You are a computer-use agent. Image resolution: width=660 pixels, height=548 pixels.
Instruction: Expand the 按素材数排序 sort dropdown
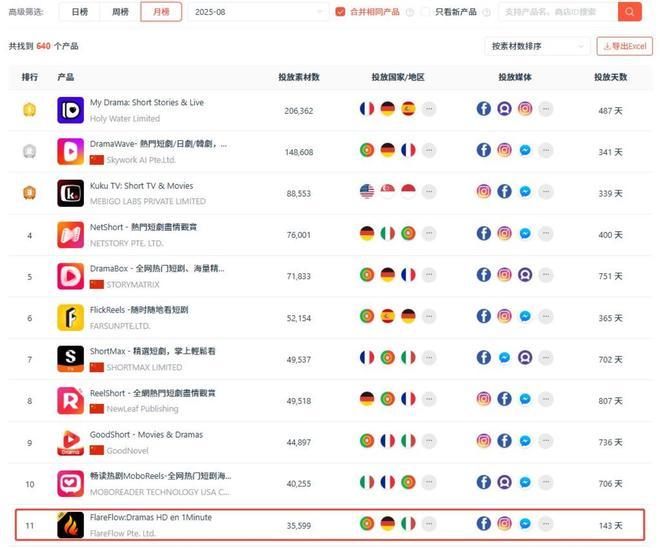[537, 46]
